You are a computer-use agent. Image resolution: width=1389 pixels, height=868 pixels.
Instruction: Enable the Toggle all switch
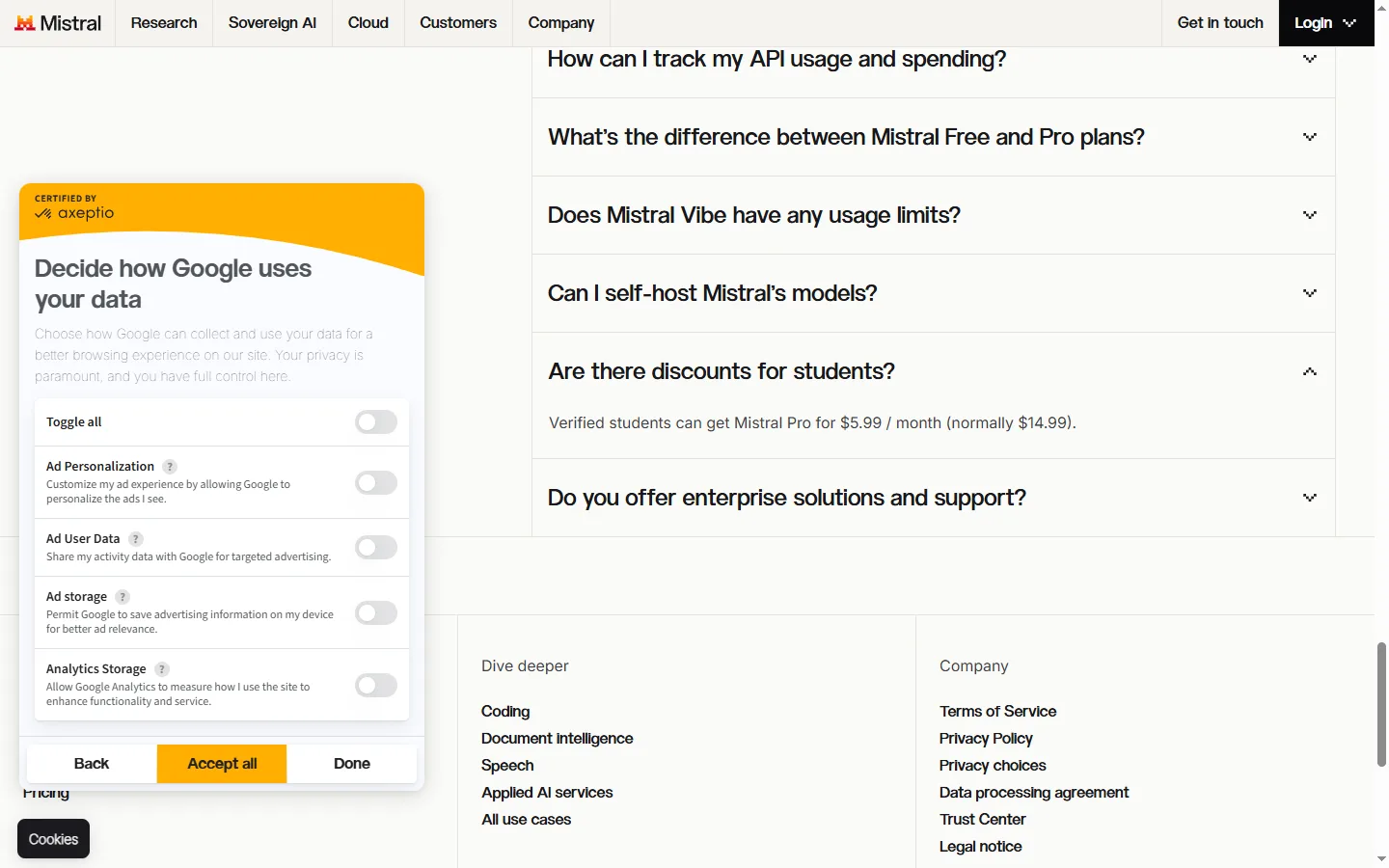coord(376,422)
